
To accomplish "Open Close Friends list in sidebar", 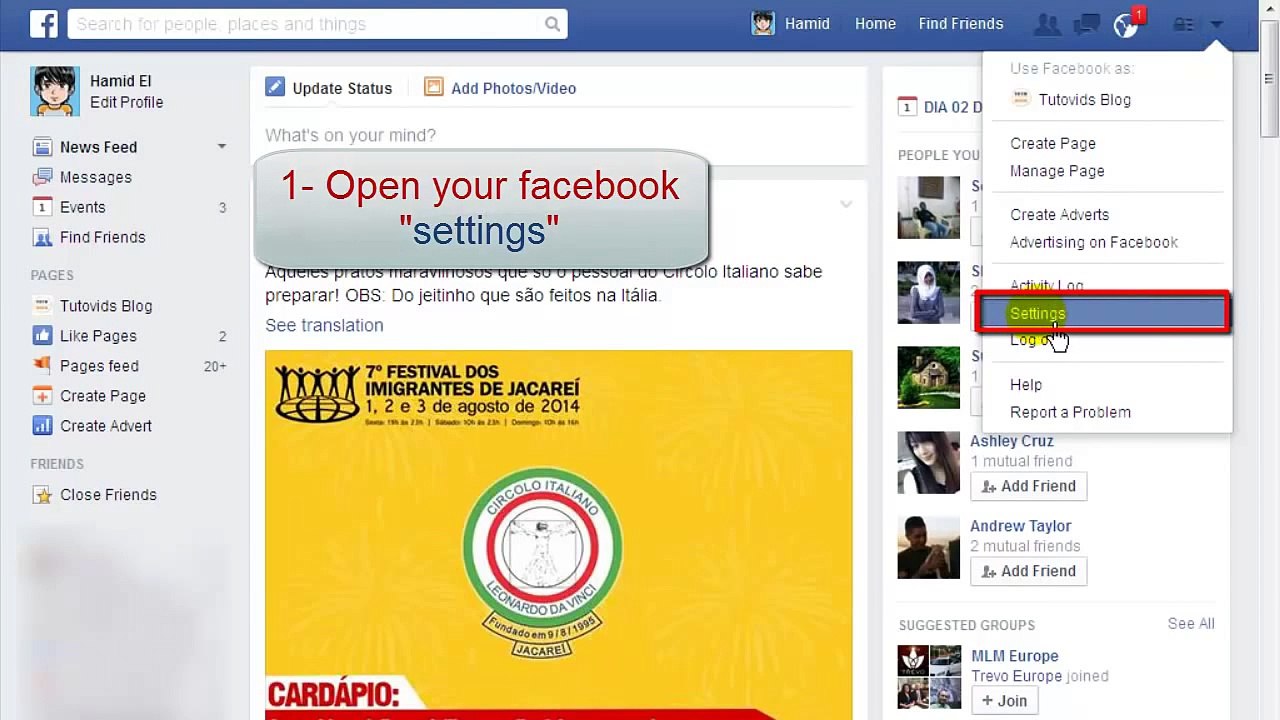I will point(108,495).
